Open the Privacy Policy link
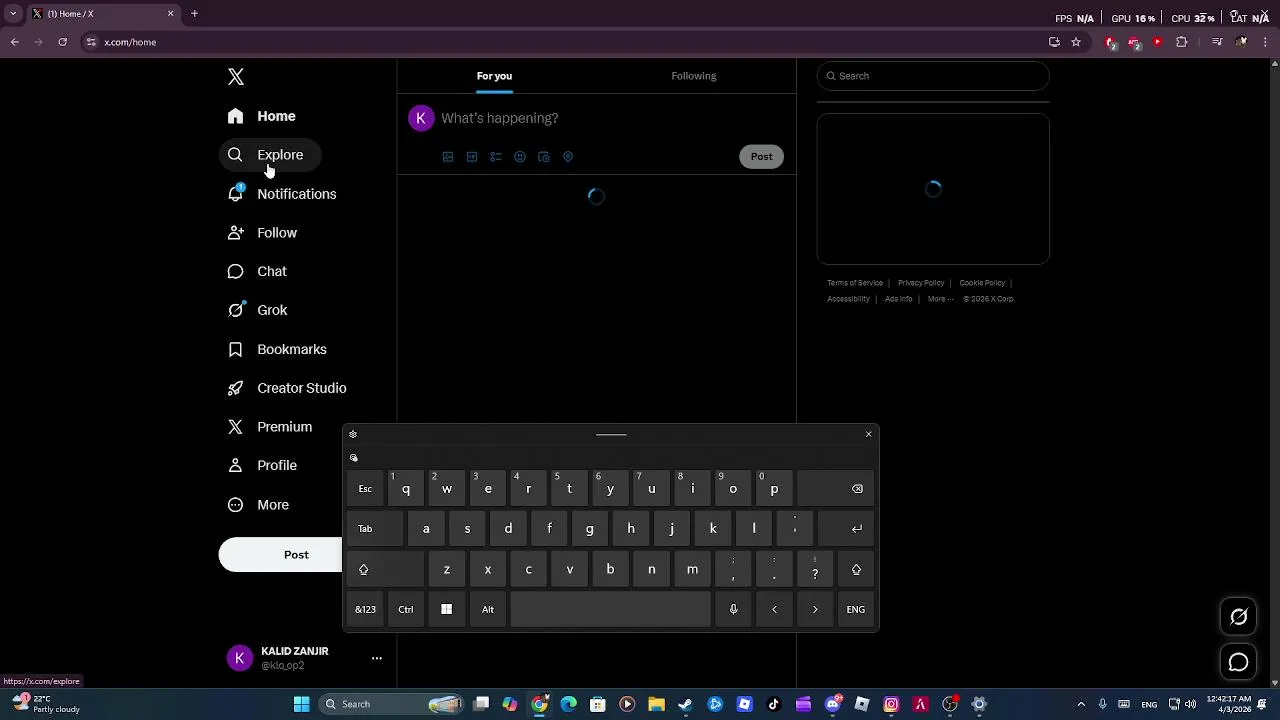 [x=921, y=283]
